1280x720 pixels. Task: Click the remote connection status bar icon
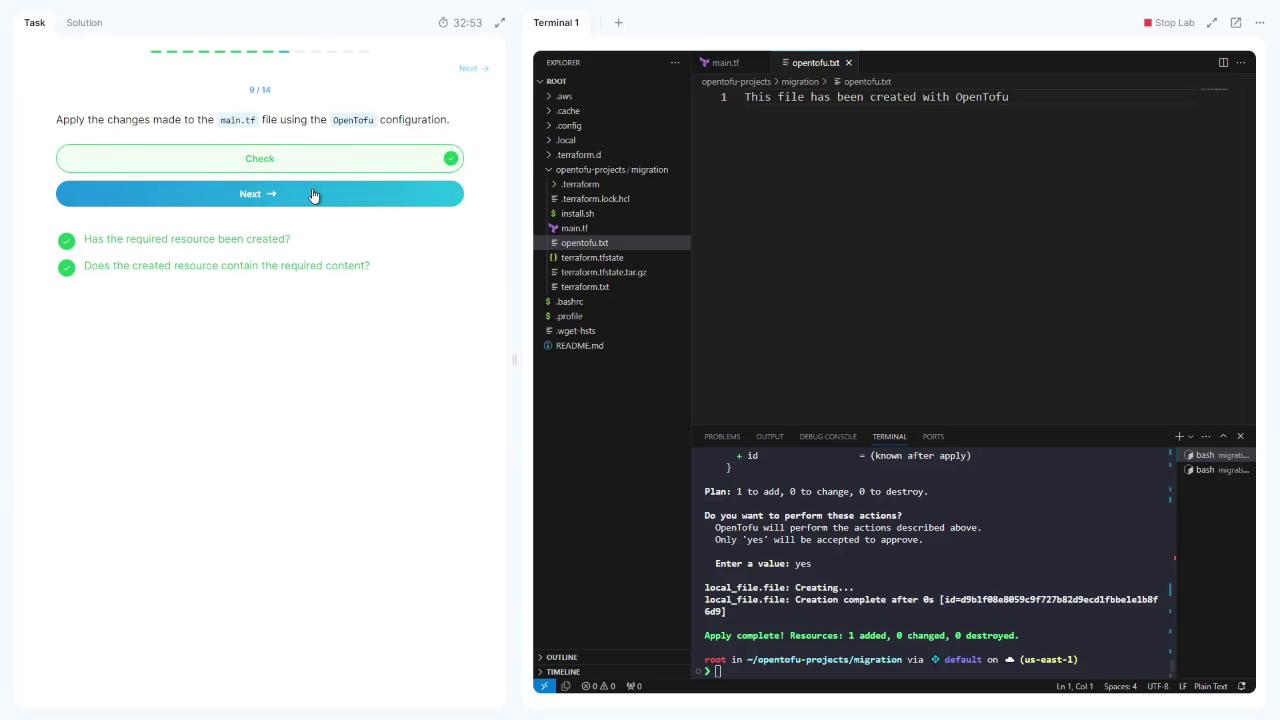click(544, 686)
